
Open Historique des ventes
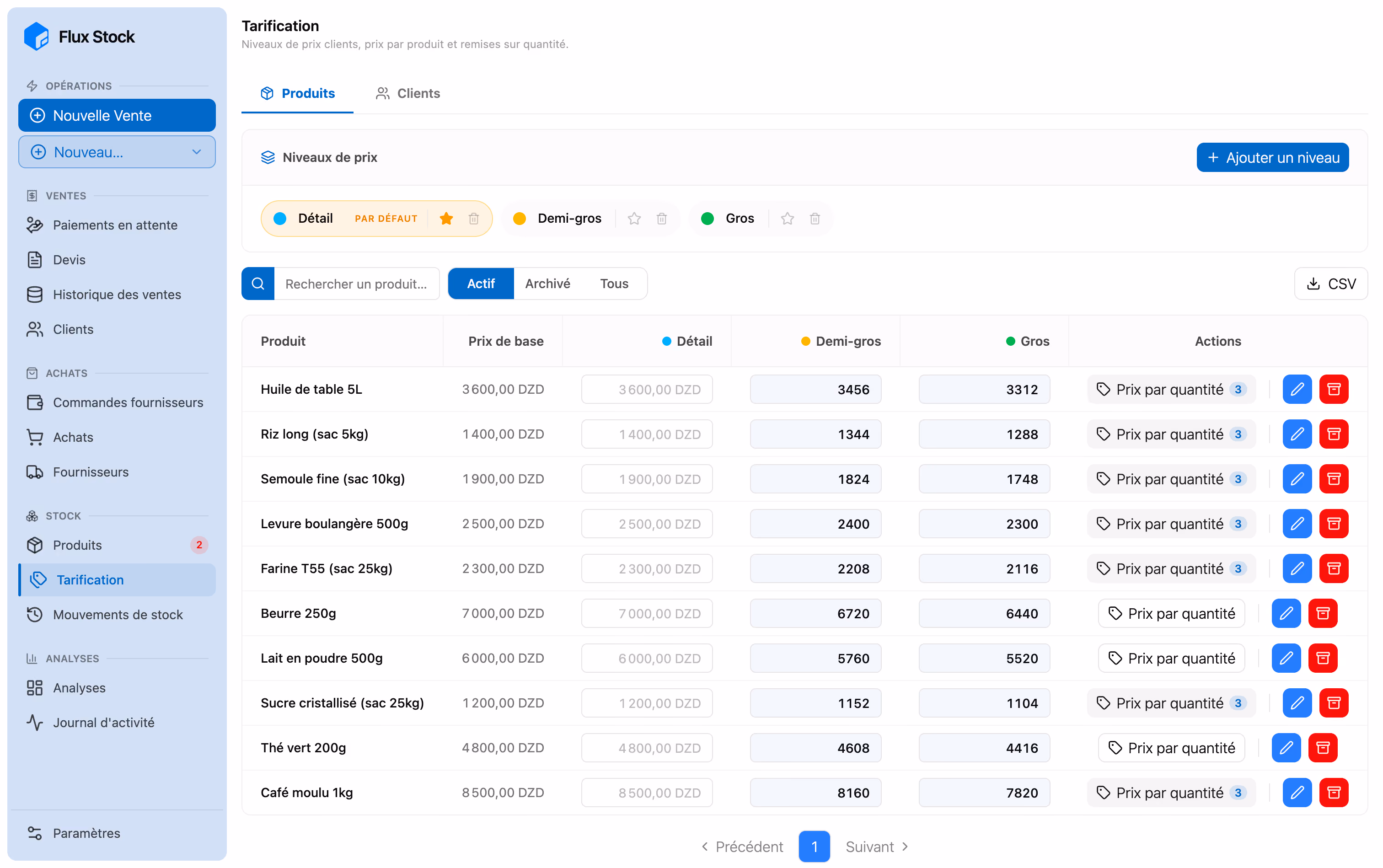coord(117,295)
